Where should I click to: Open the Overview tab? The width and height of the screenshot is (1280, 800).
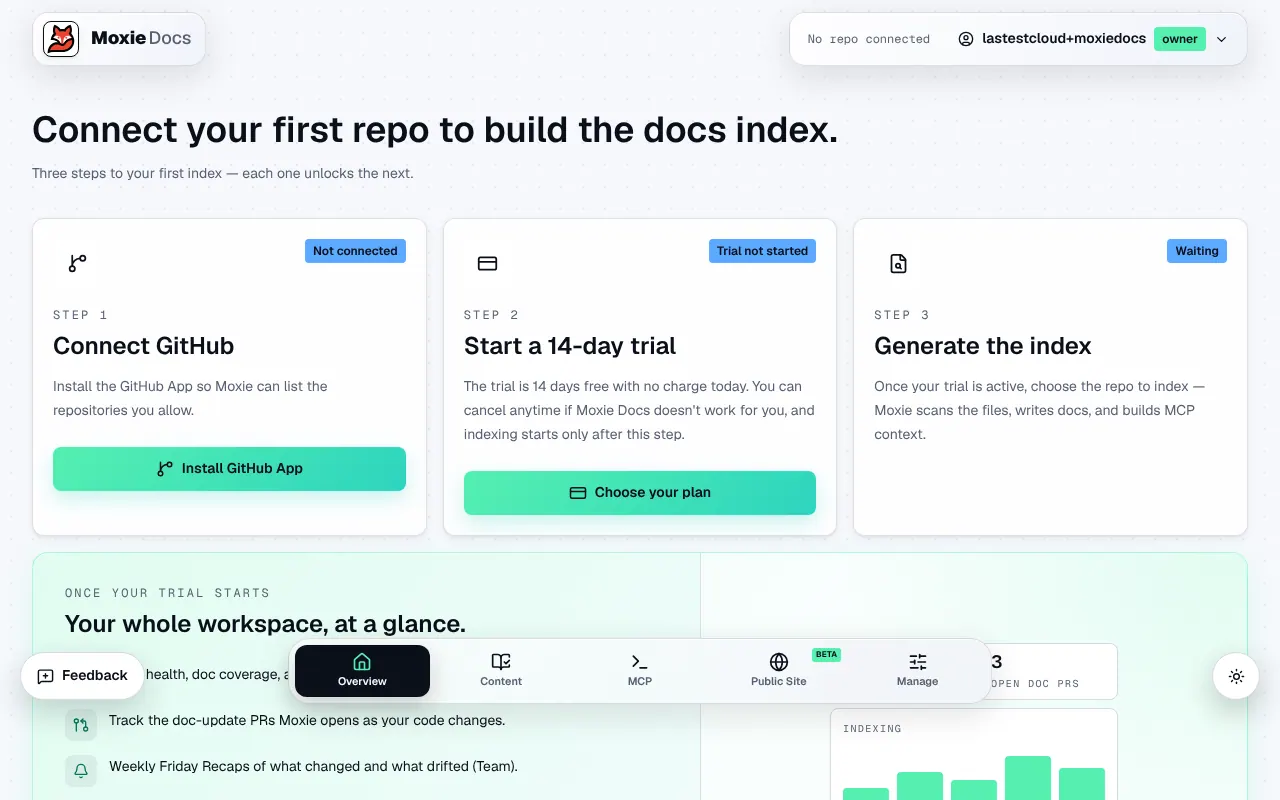pos(362,671)
